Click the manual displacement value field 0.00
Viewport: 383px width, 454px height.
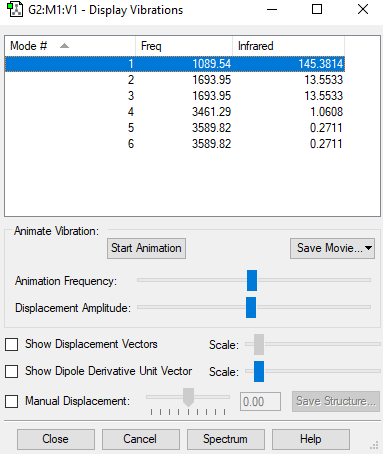(x=260, y=401)
